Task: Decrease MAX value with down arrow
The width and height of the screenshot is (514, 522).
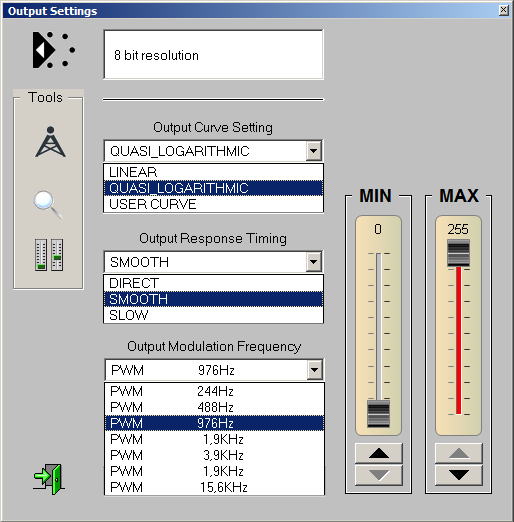Action: 459,475
